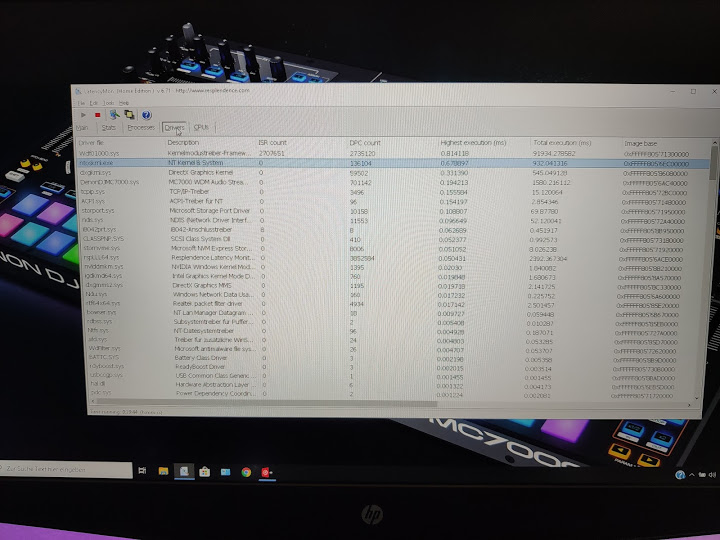The height and width of the screenshot is (540, 720).
Task: Click ISR count value 2707651
Action: (x=271, y=153)
